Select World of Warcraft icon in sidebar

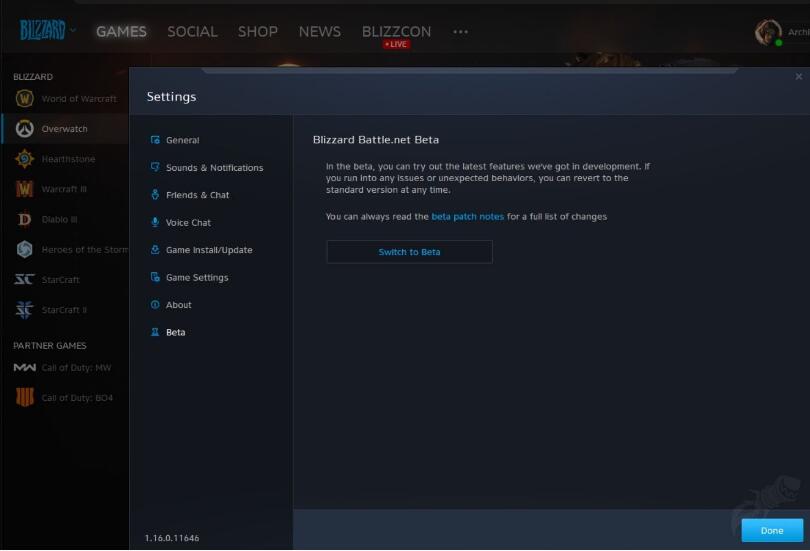(x=24, y=98)
